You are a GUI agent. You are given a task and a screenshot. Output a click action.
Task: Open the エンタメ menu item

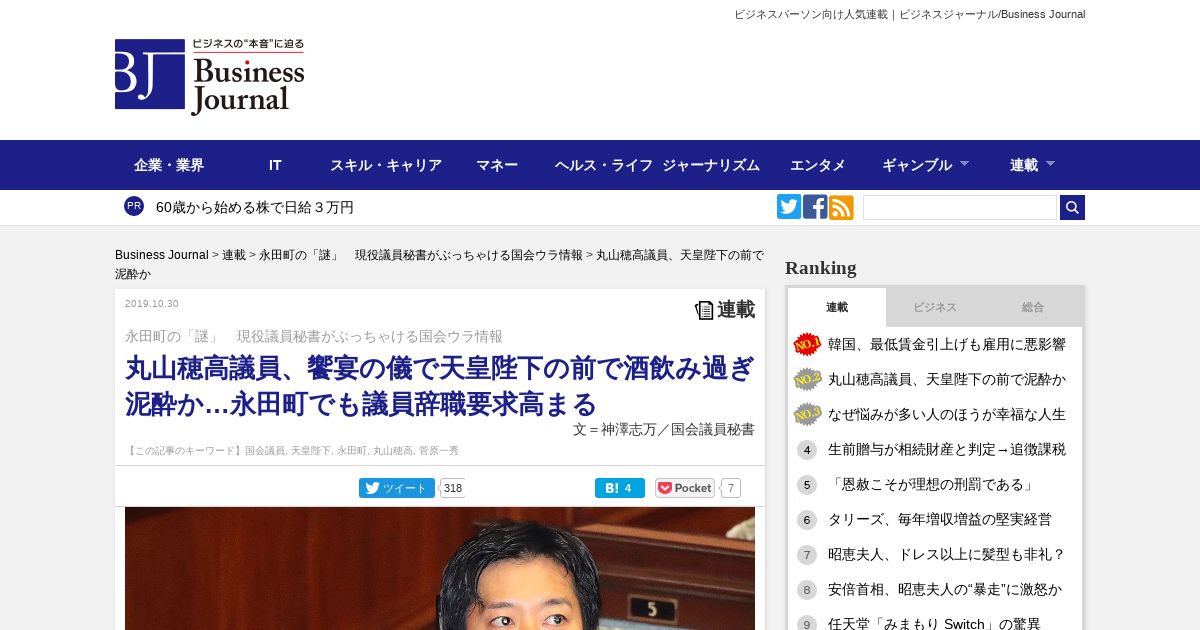(818, 165)
